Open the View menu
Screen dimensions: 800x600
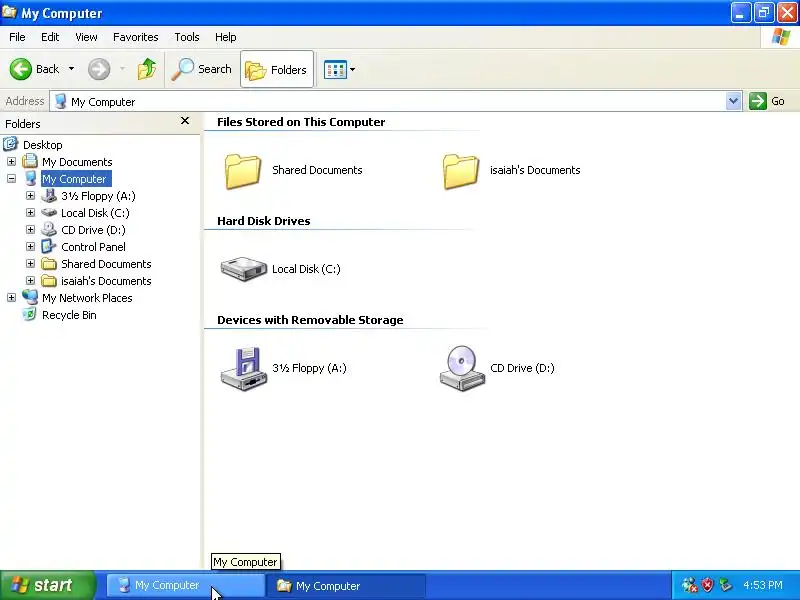coord(86,37)
